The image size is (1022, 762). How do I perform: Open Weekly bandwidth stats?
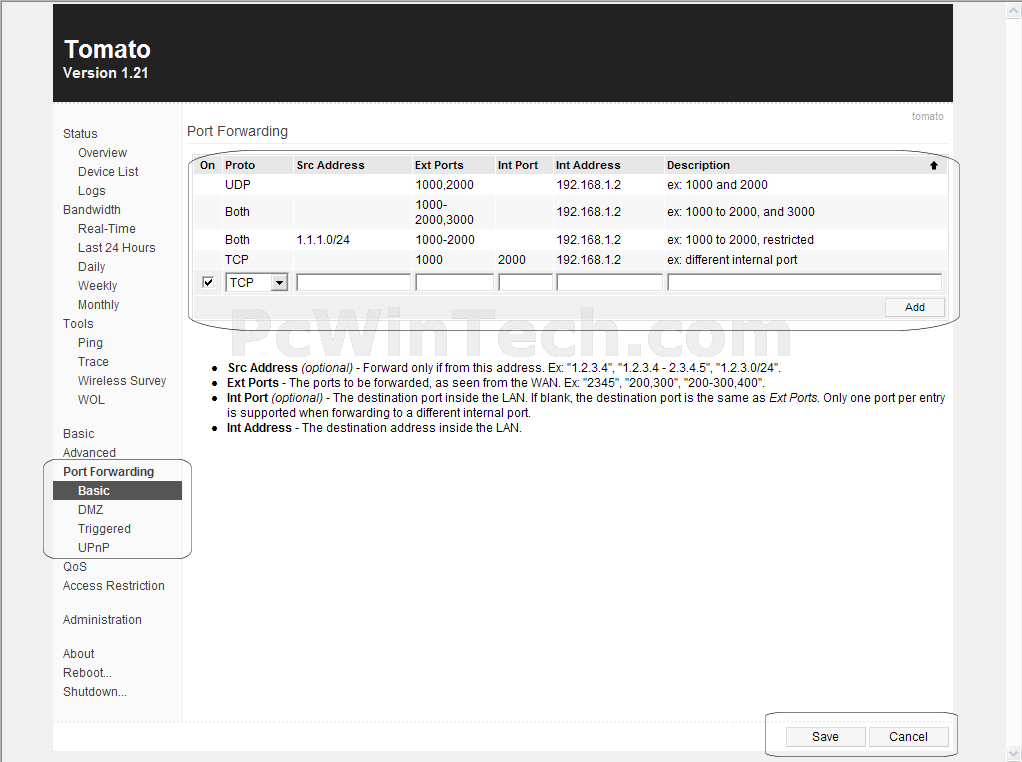click(x=98, y=286)
